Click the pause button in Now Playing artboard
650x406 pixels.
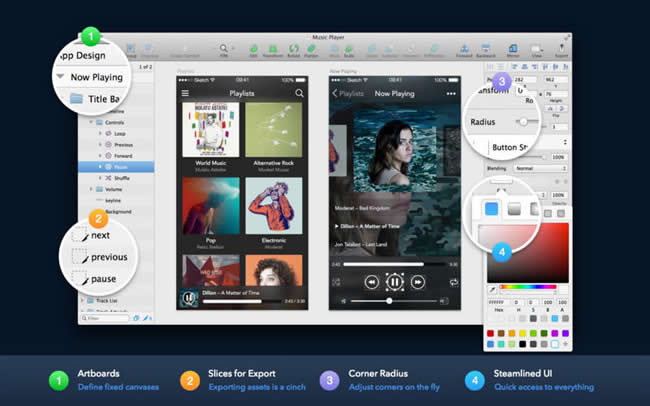point(394,282)
